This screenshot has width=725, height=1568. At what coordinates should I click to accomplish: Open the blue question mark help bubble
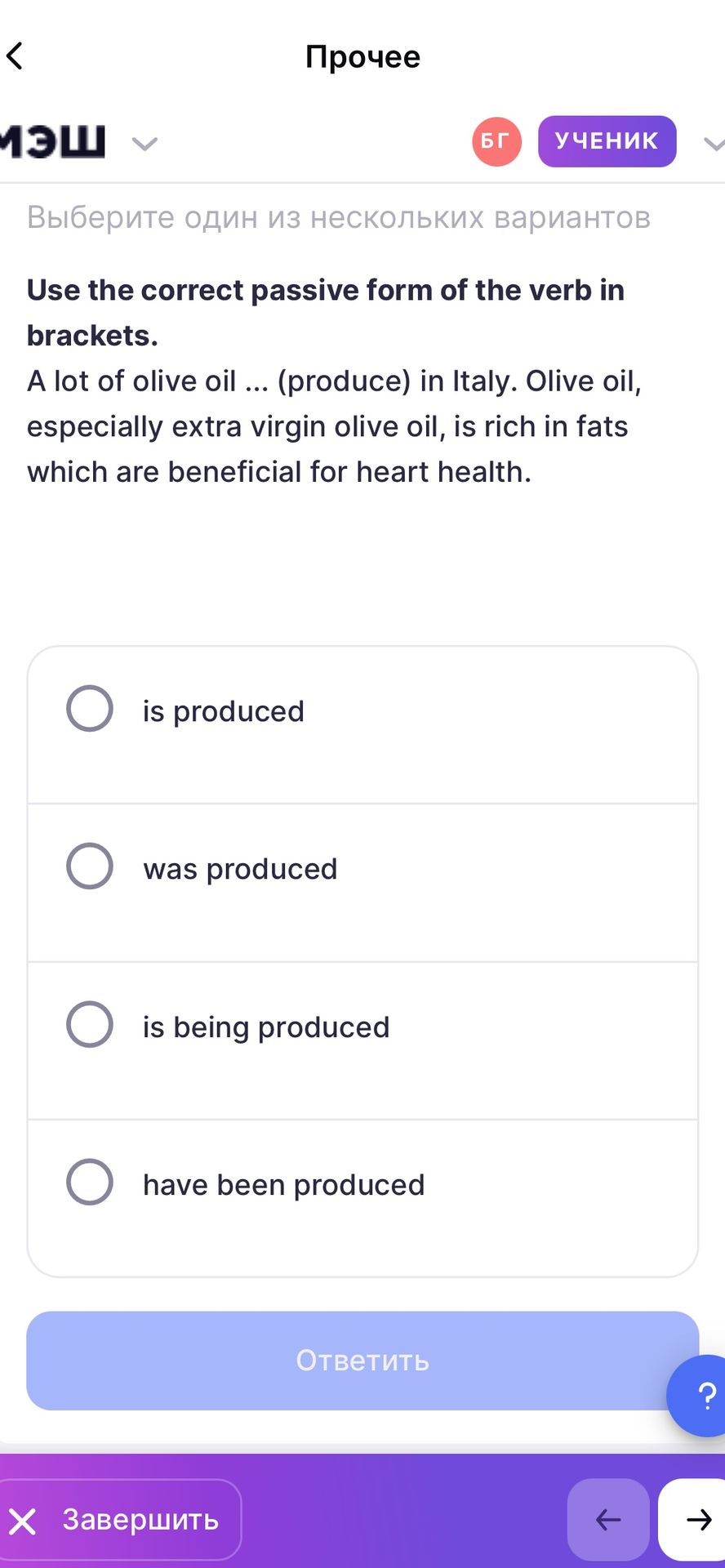click(700, 1396)
